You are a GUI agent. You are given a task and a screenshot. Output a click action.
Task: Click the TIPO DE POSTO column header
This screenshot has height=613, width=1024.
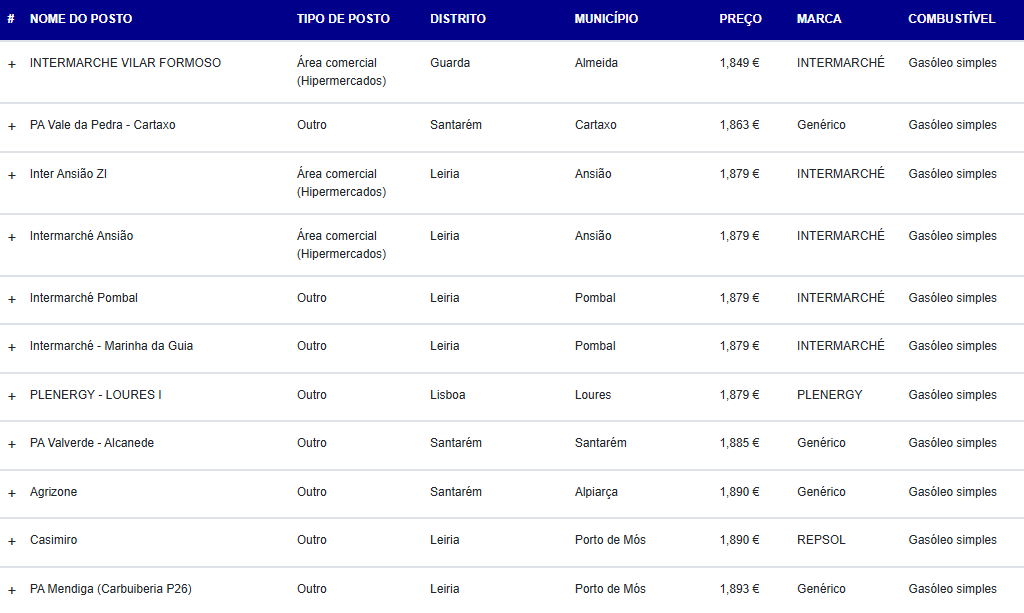point(344,19)
